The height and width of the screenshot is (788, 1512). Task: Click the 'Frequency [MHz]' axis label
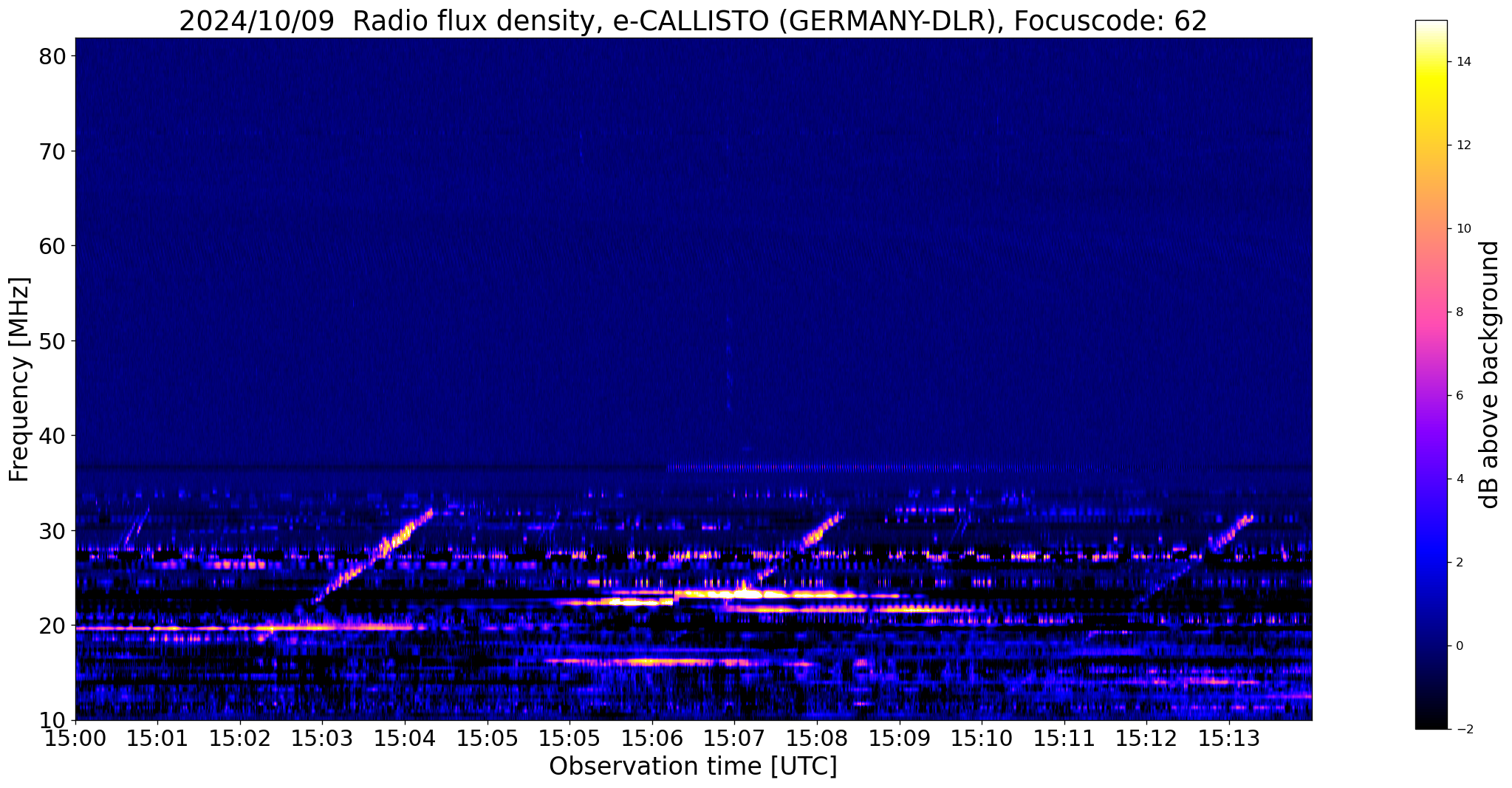(19, 380)
